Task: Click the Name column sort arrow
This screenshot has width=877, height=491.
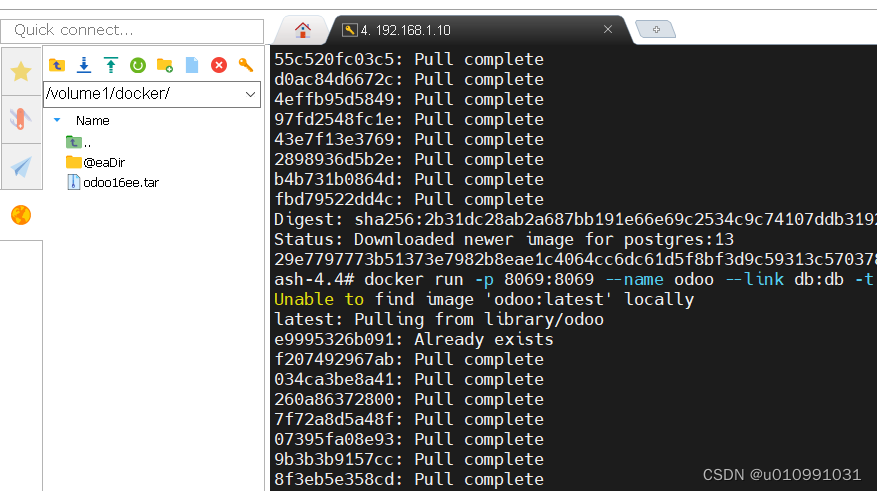Action: point(57,120)
